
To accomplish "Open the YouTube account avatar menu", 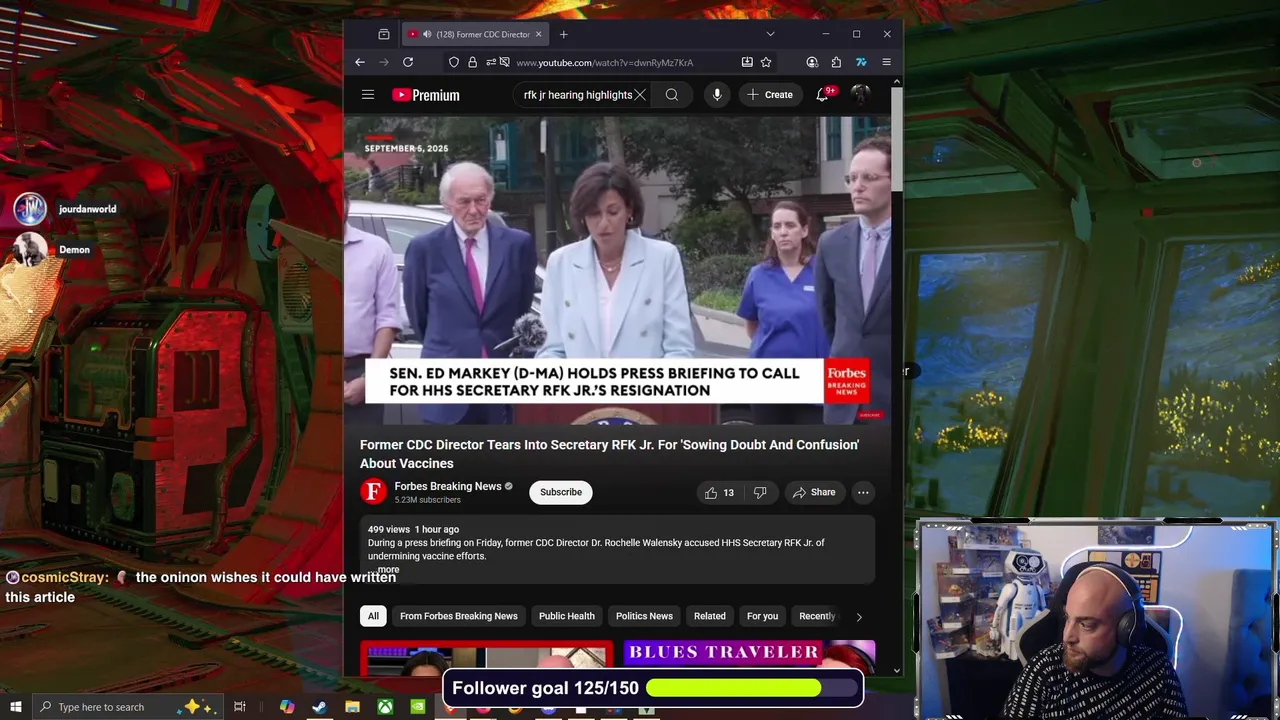I will [860, 95].
